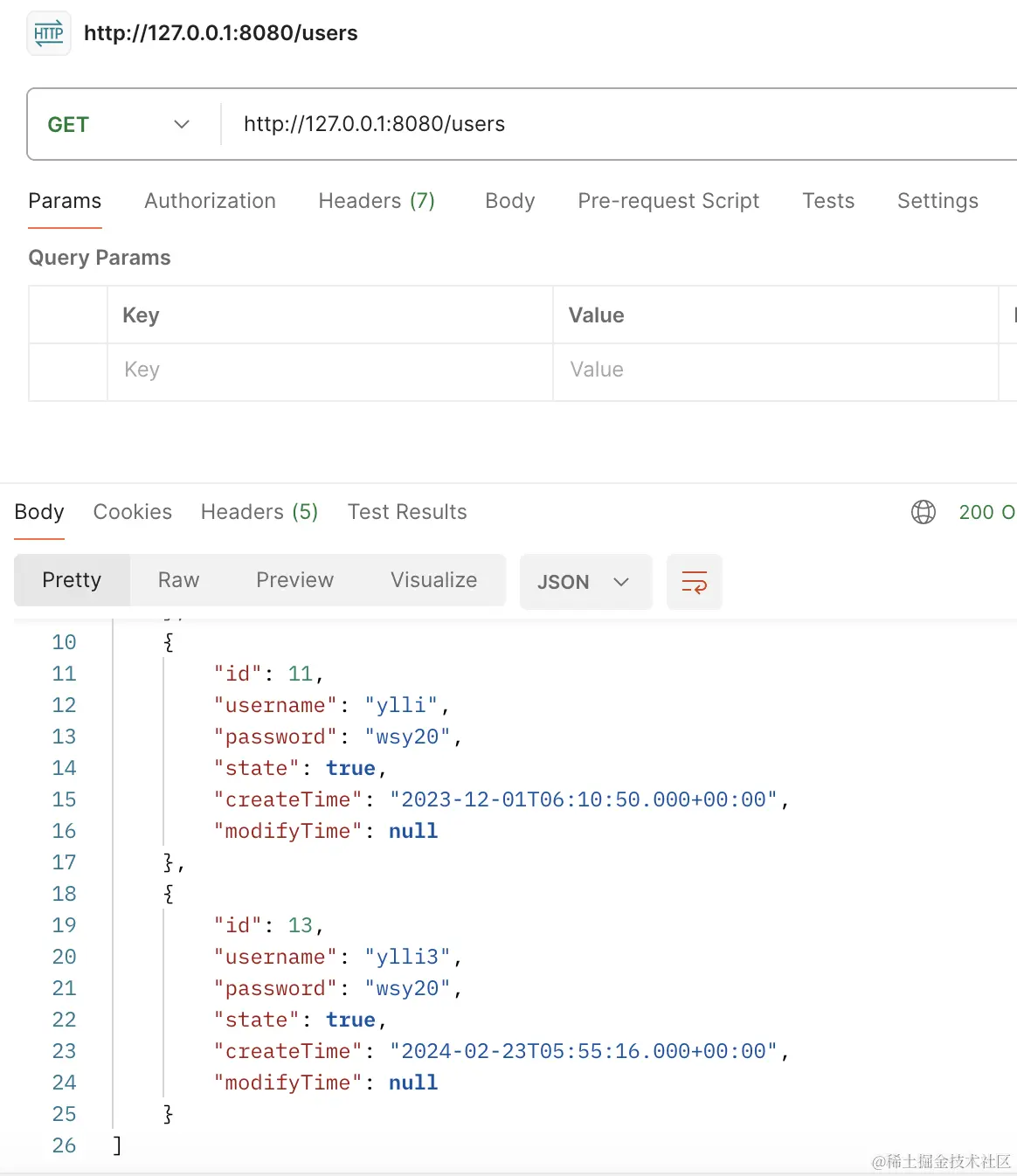Screen dimensions: 1017x1176
Task: Click the request URL input field
Action: tap(524, 124)
